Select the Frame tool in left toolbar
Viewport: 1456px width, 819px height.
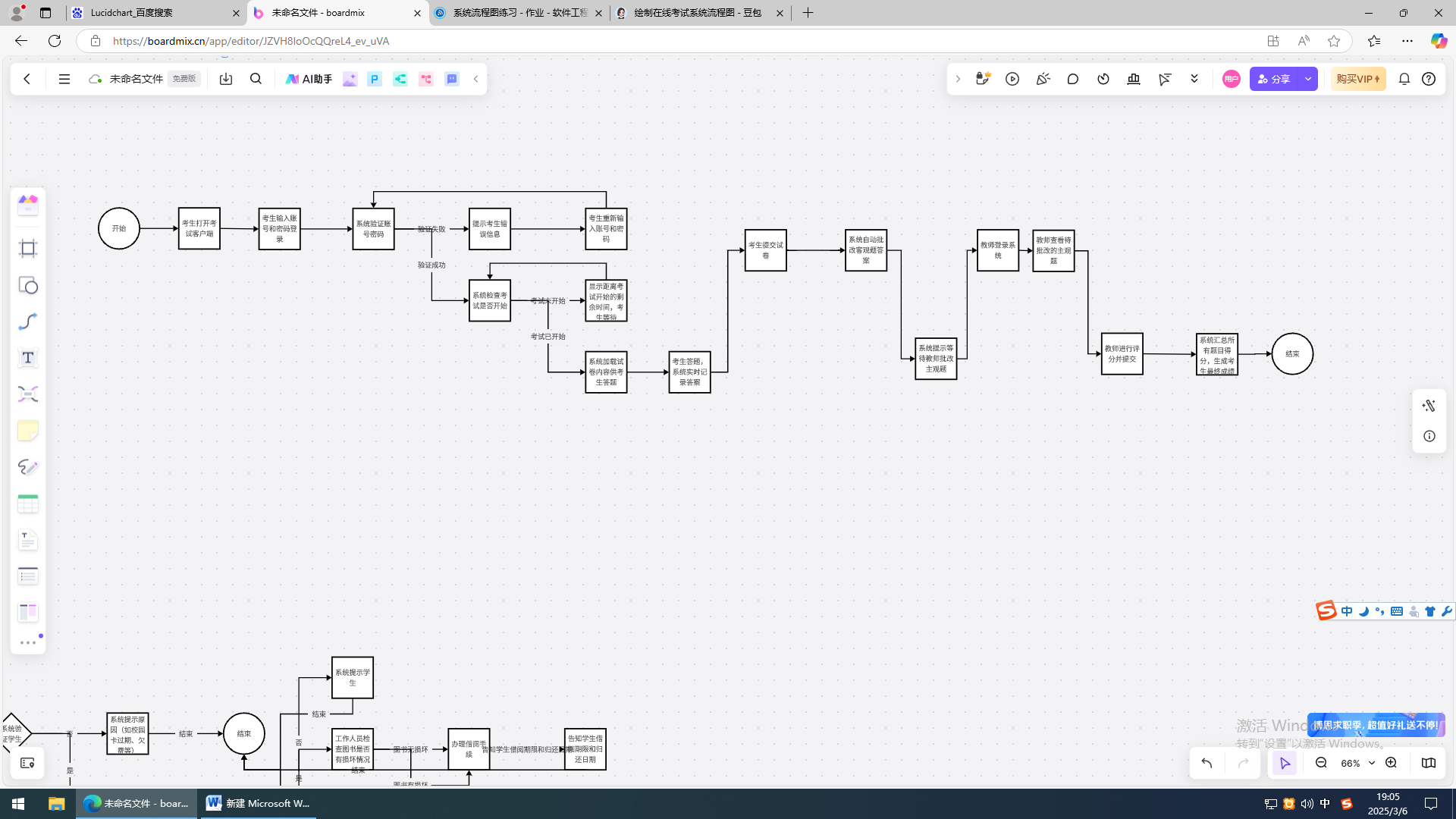[28, 249]
